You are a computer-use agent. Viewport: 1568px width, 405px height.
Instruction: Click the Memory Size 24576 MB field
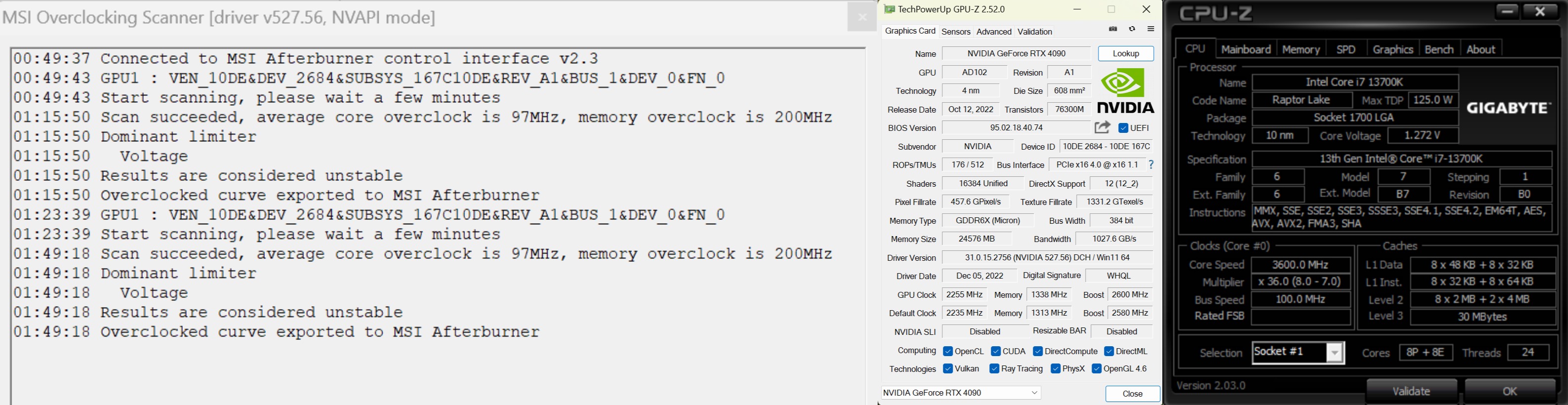click(976, 239)
